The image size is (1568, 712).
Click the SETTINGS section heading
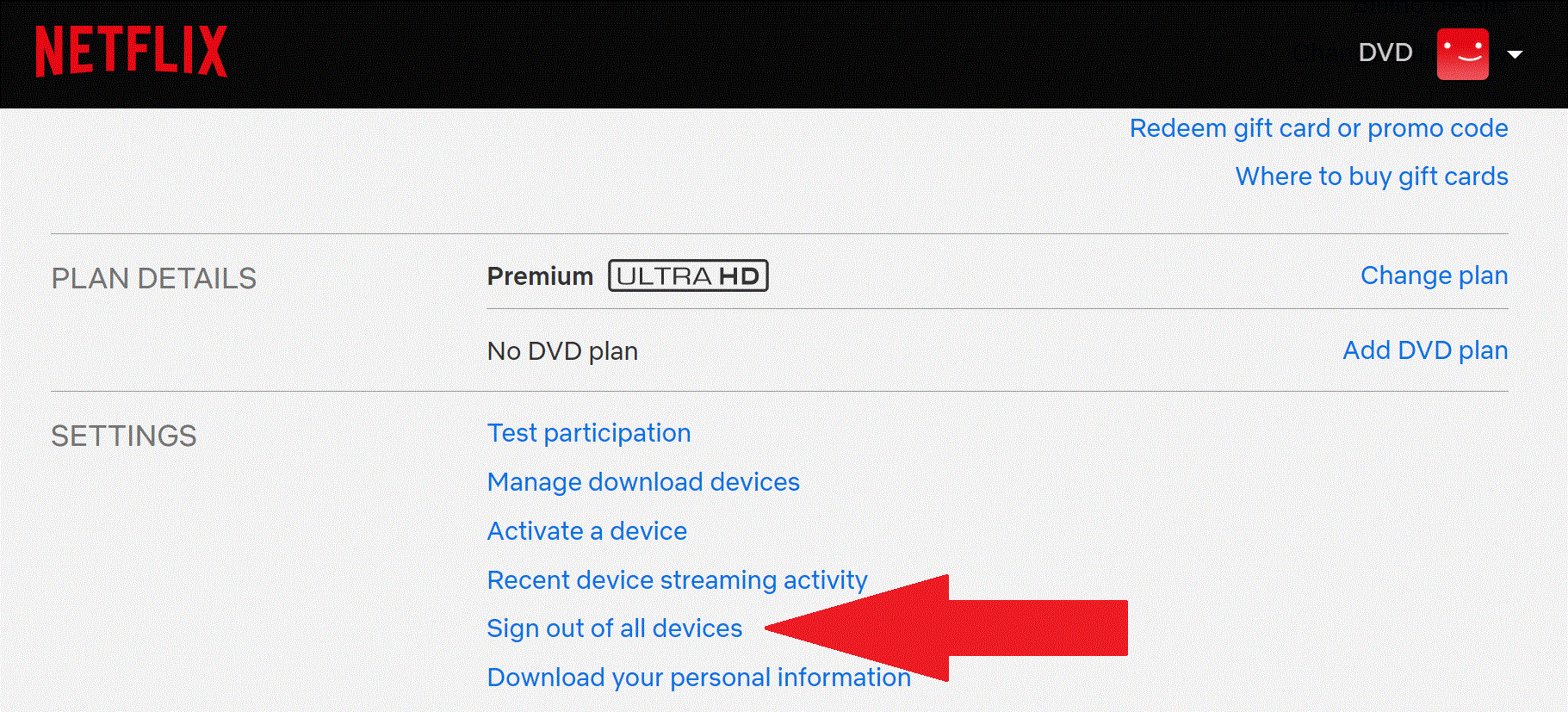click(x=124, y=436)
